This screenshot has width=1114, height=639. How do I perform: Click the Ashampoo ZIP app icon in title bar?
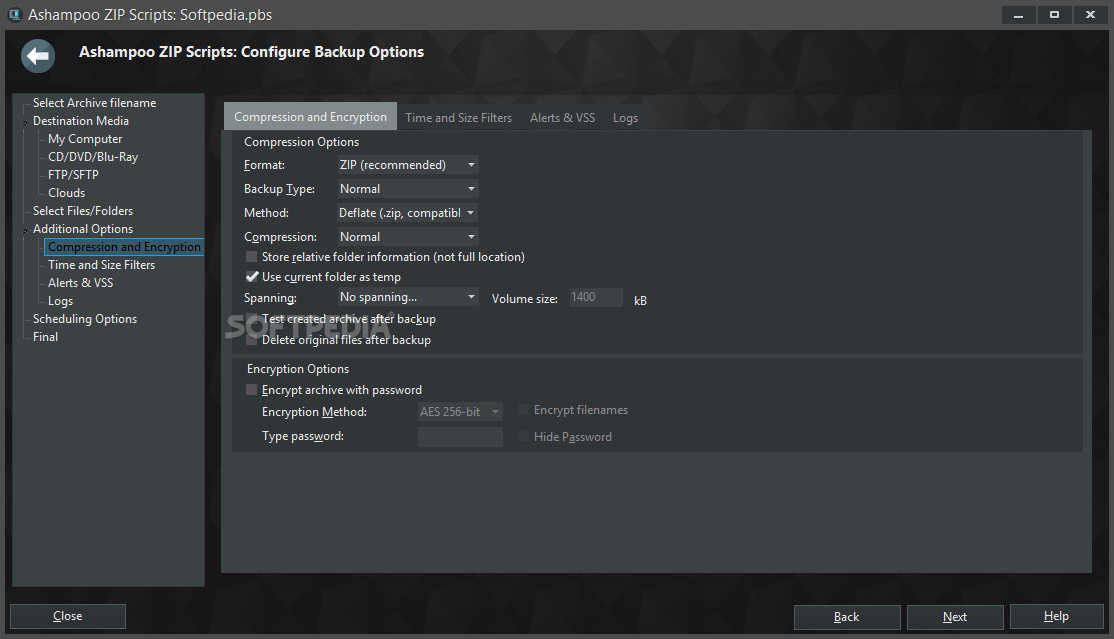point(14,15)
